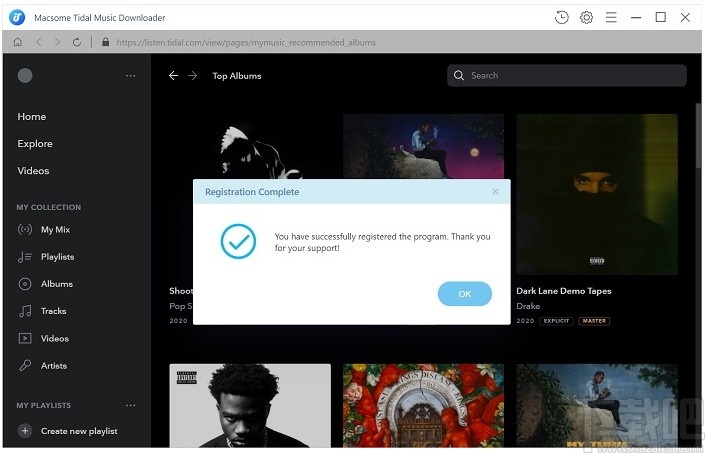This screenshot has height=453, width=707.
Task: Select Tracks label in My Collection
Action: coord(53,311)
